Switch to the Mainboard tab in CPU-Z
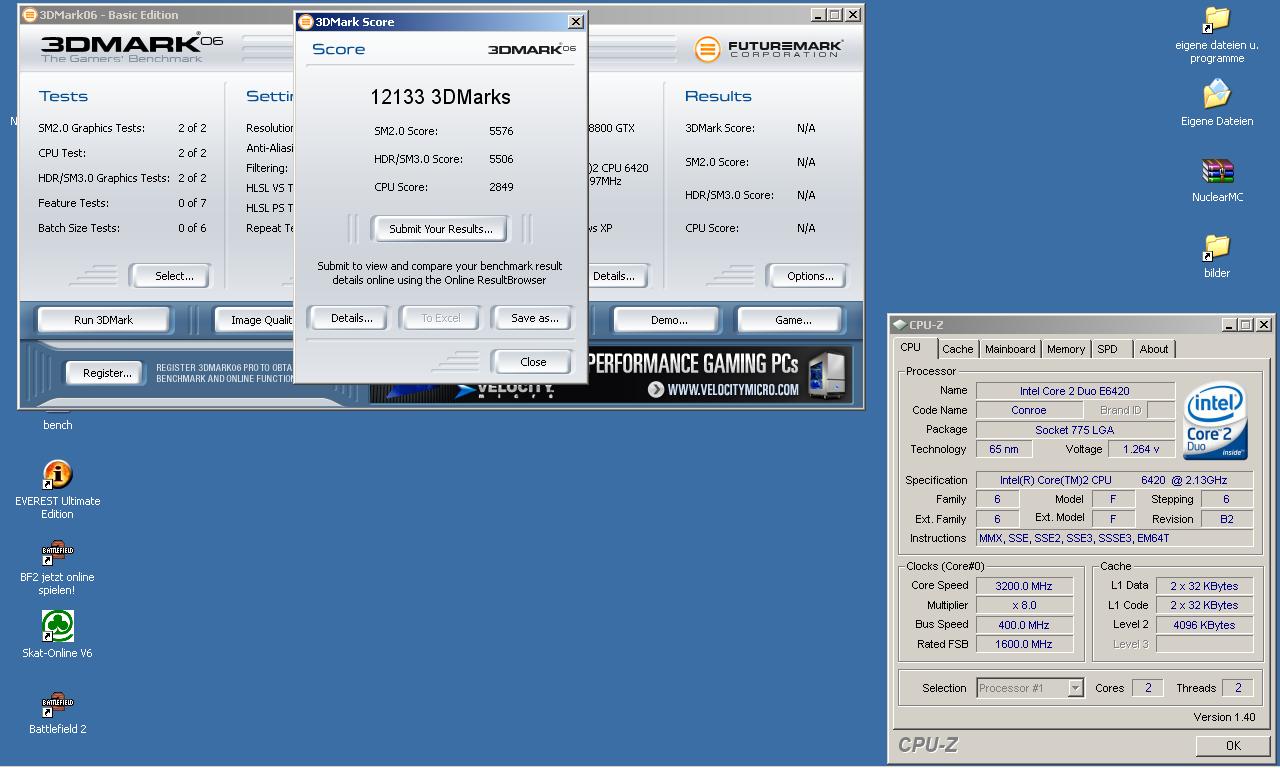The image size is (1280, 768). tap(1010, 349)
